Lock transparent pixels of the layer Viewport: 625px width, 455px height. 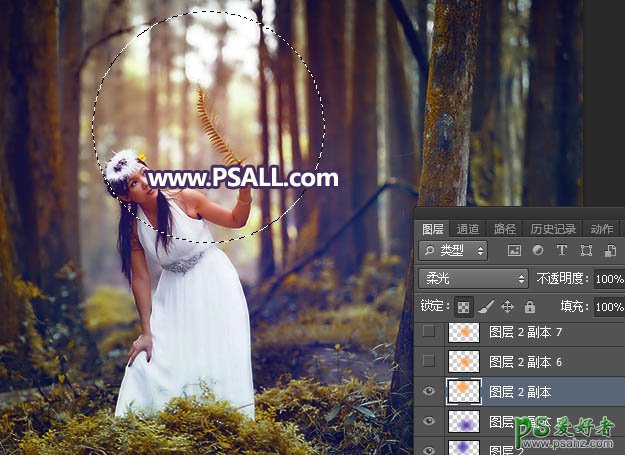click(463, 307)
